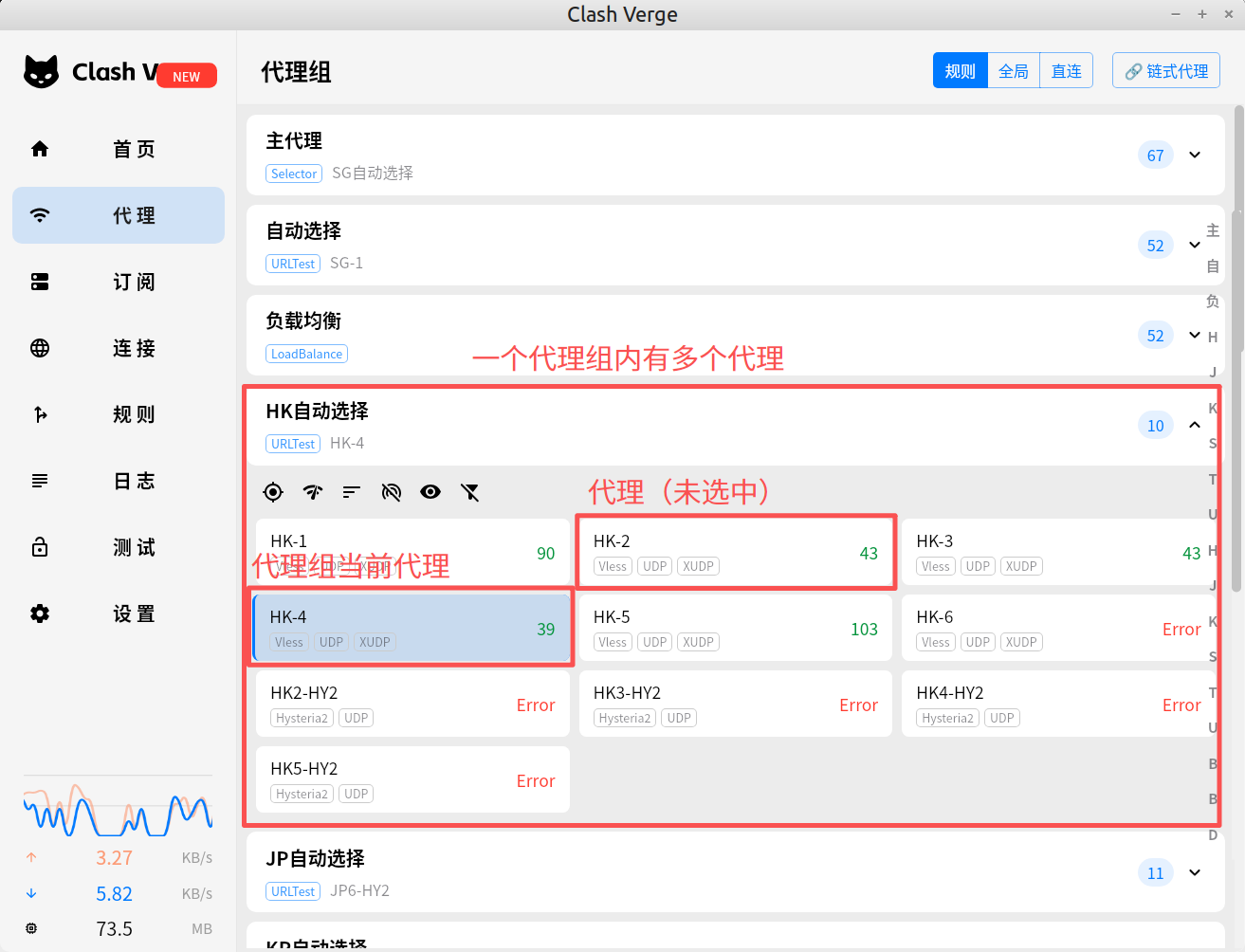The image size is (1245, 952).
Task: Expand the 自动选择 group chevron
Action: [1195, 245]
